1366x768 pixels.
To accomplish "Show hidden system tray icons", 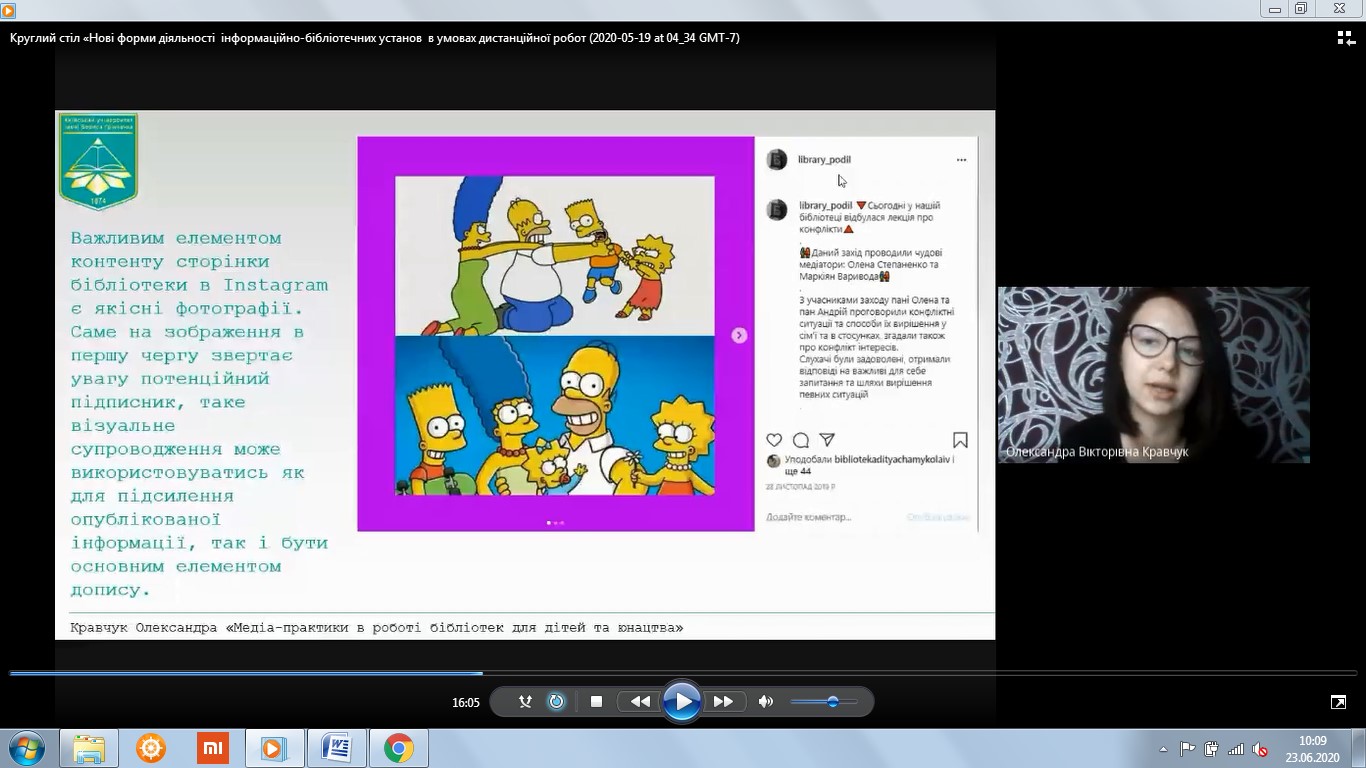I will [1163, 749].
